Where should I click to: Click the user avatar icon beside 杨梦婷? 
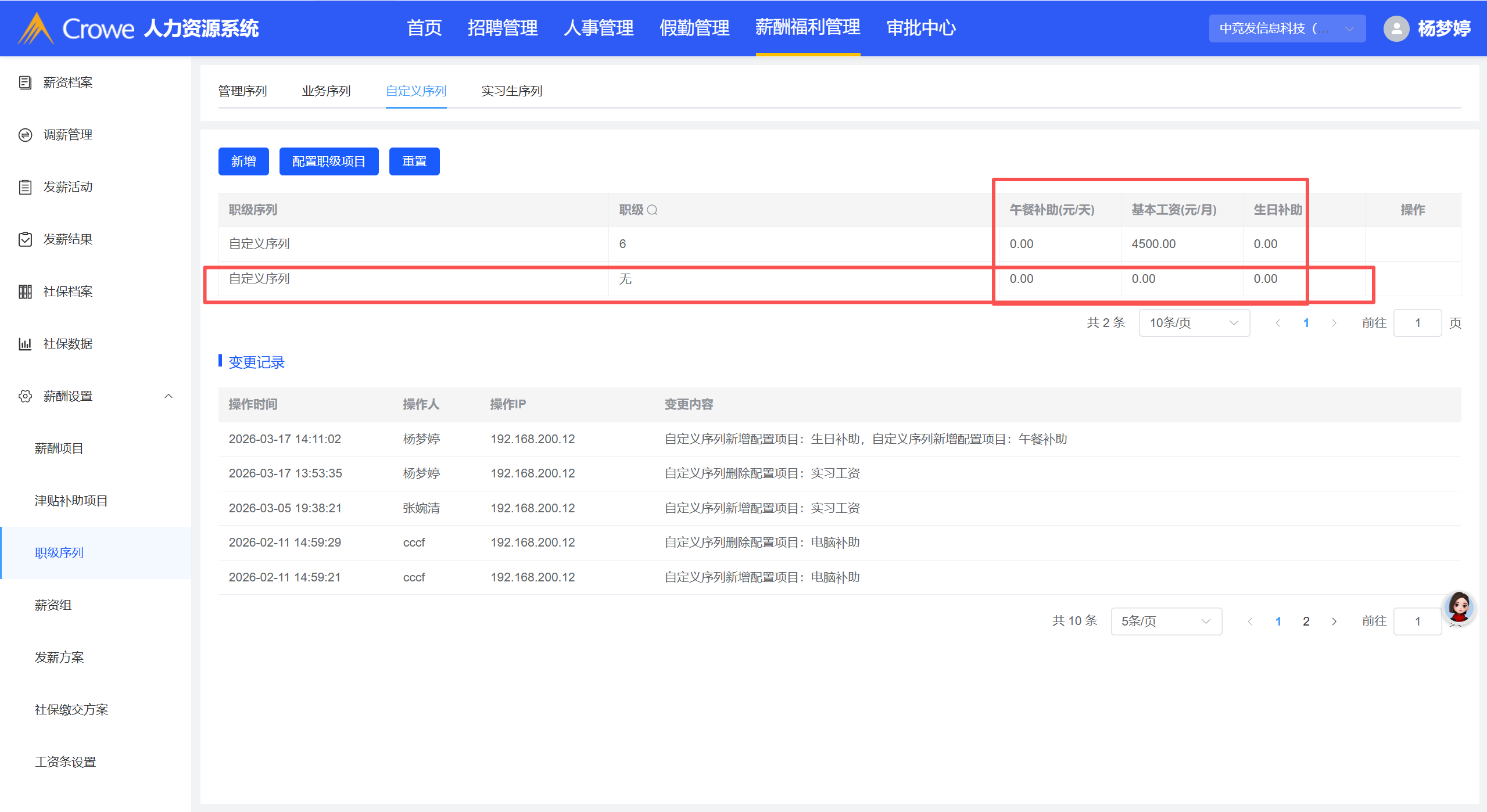pyautogui.click(x=1396, y=28)
